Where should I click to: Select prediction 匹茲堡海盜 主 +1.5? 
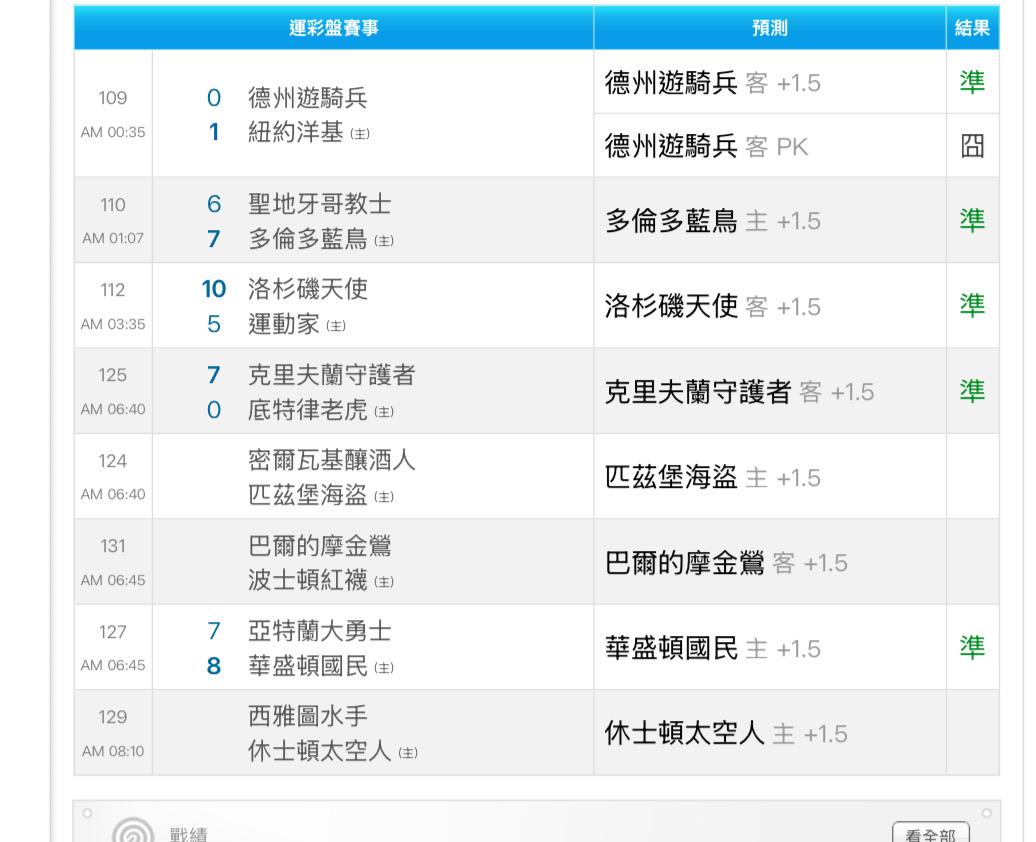coord(712,477)
